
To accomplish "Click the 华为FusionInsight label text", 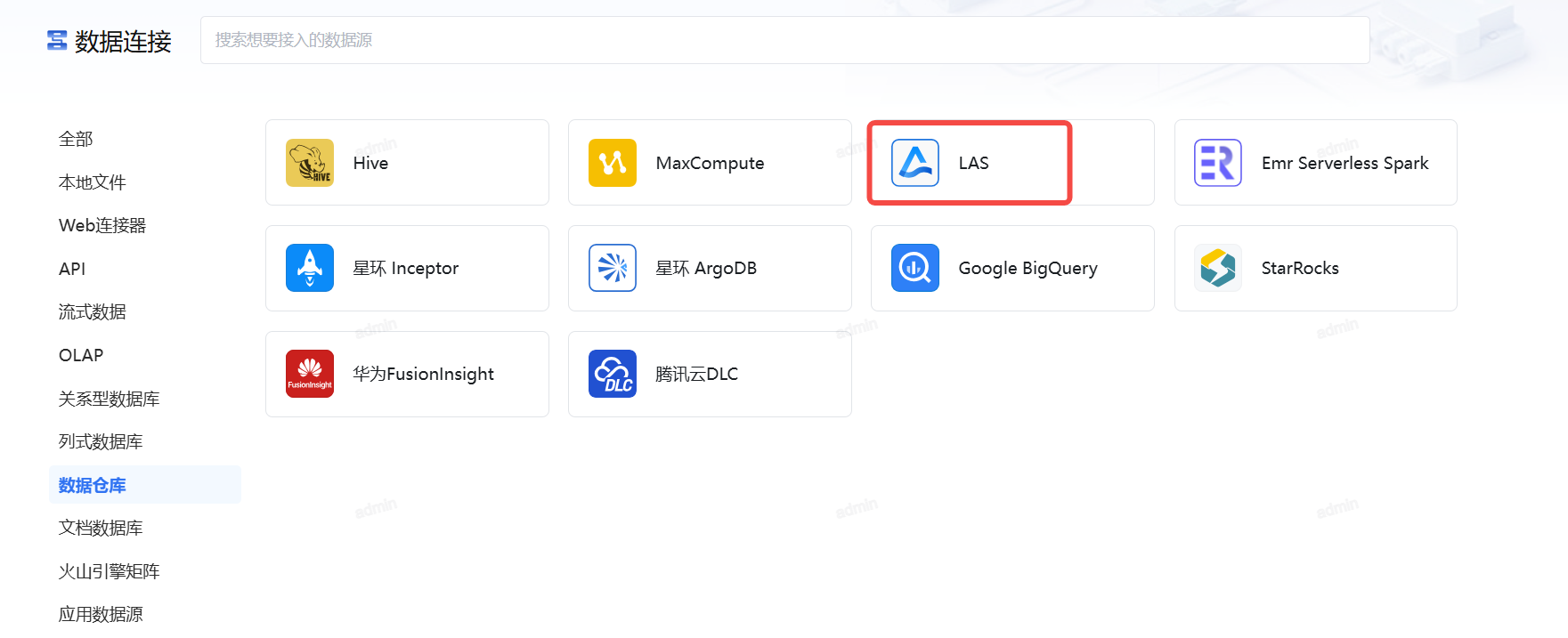I will 423,374.
